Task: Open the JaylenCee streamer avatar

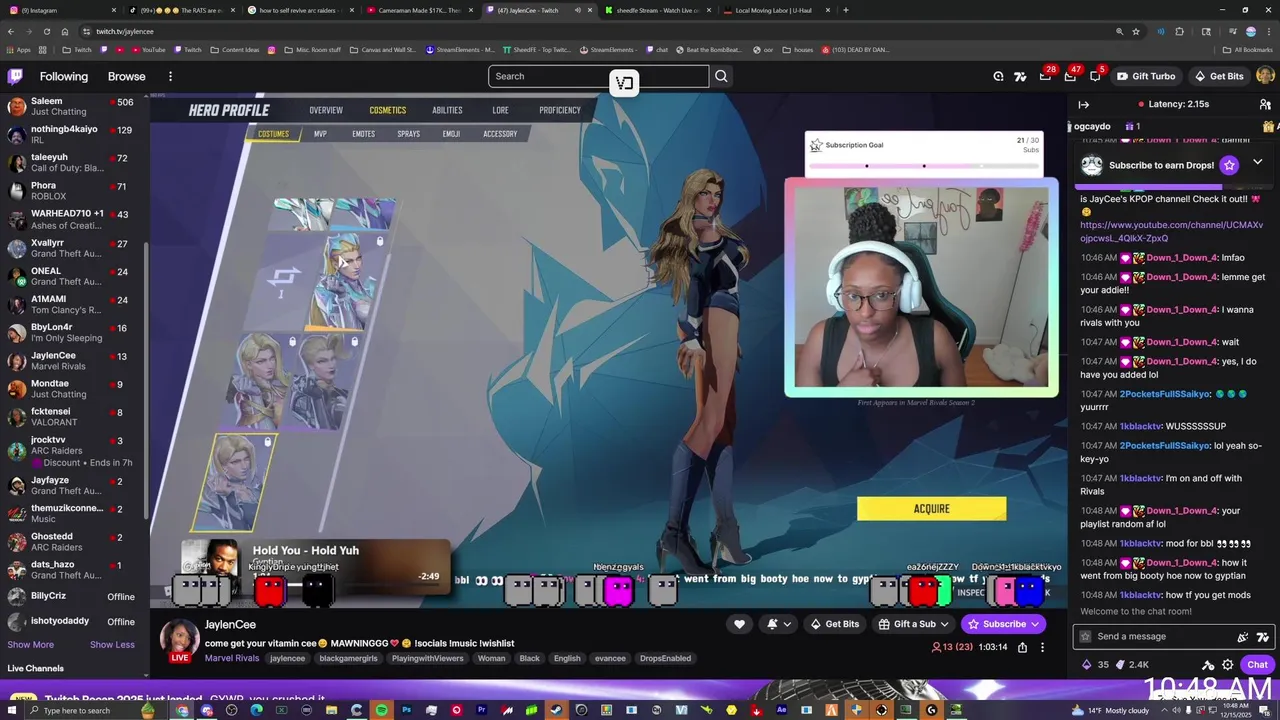Action: pyautogui.click(x=180, y=638)
